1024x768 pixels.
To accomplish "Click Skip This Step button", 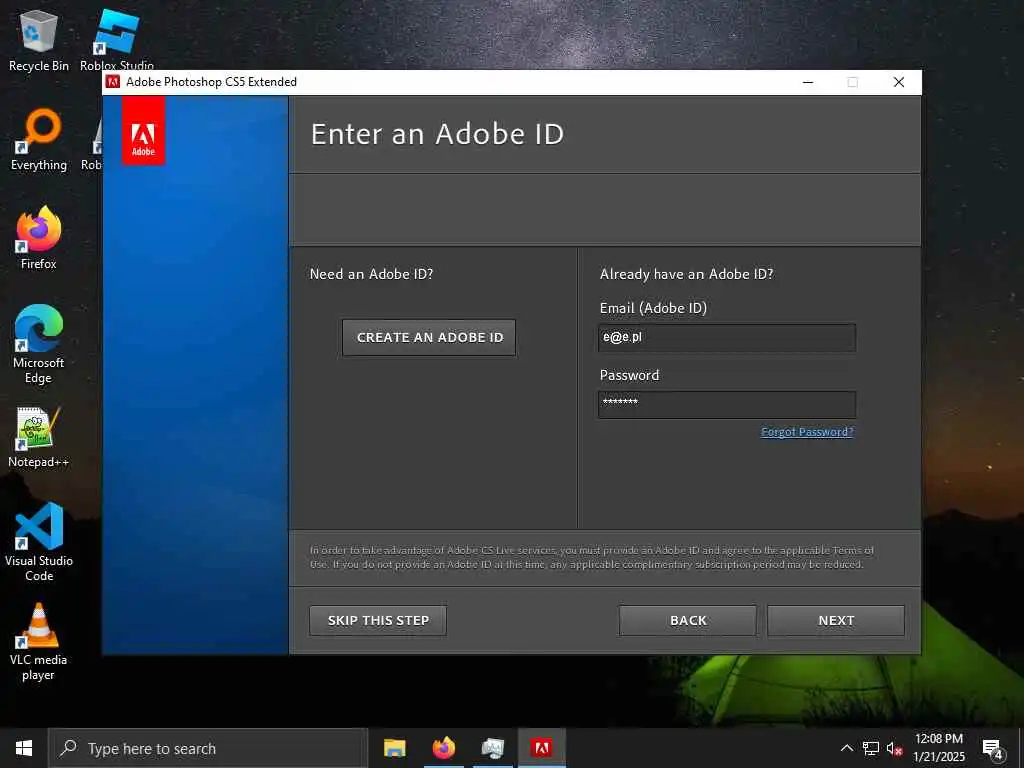I will coord(378,620).
